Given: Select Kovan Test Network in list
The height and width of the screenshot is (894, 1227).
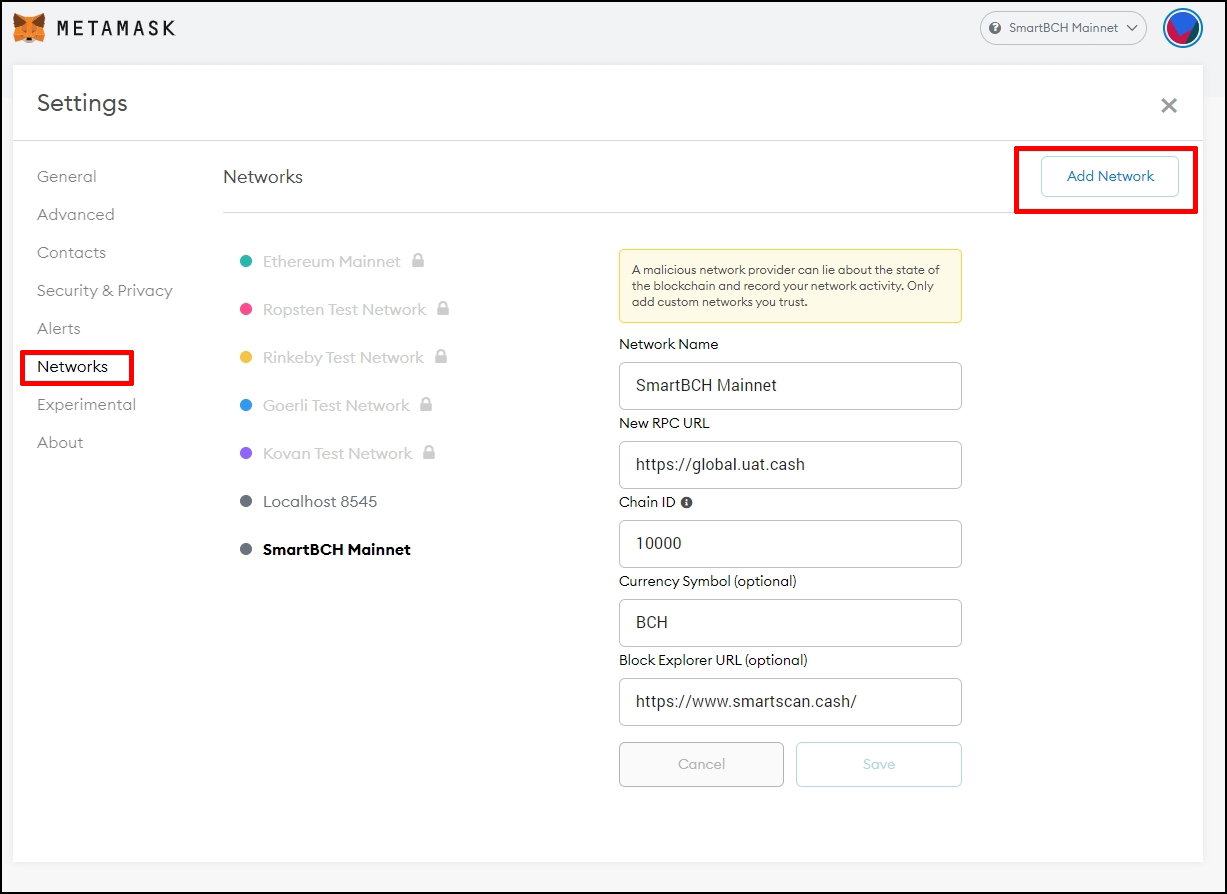Looking at the screenshot, I should (337, 453).
